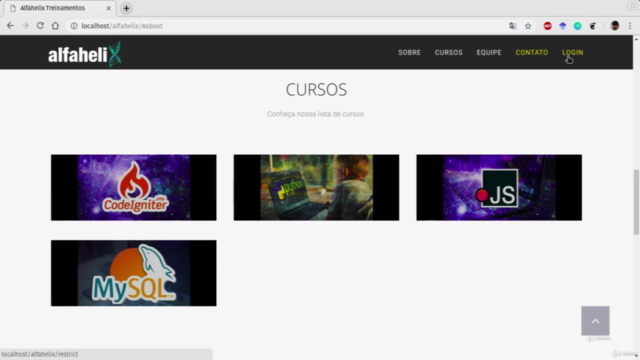
Task: Click the page vertical scrollbar thumb
Action: pos(636,202)
